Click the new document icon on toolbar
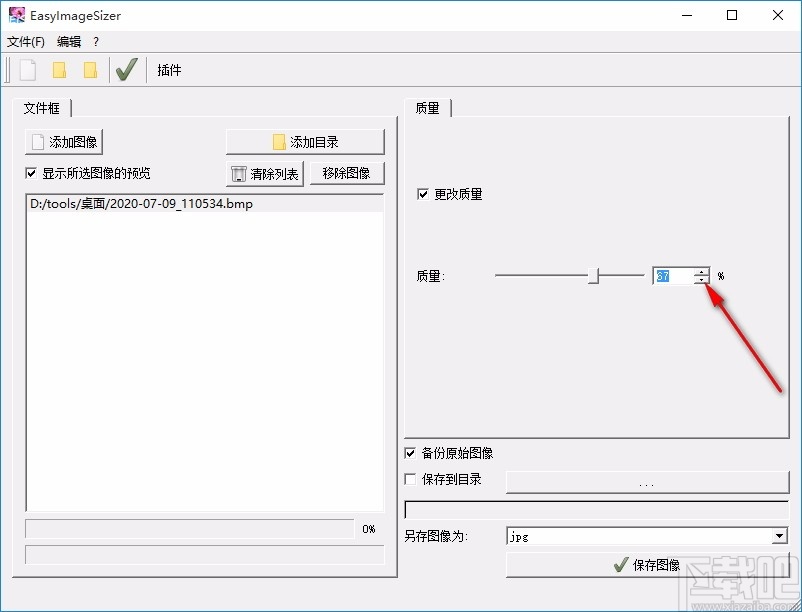 (x=26, y=69)
